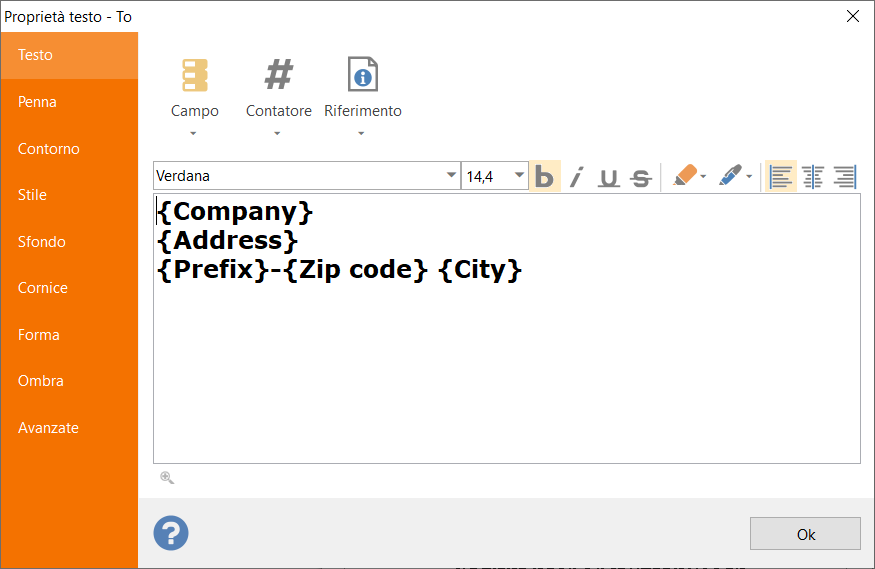Click the zoom magnifier below the editor

(167, 478)
